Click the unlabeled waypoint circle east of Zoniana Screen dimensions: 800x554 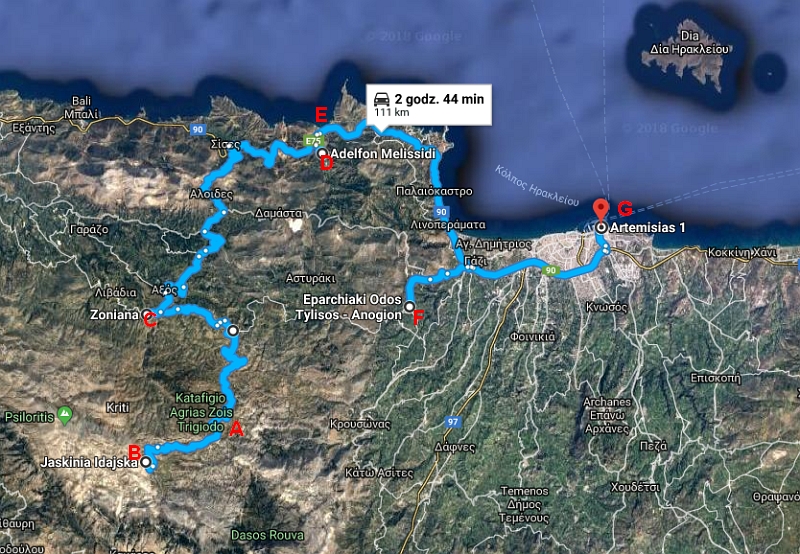[233, 331]
